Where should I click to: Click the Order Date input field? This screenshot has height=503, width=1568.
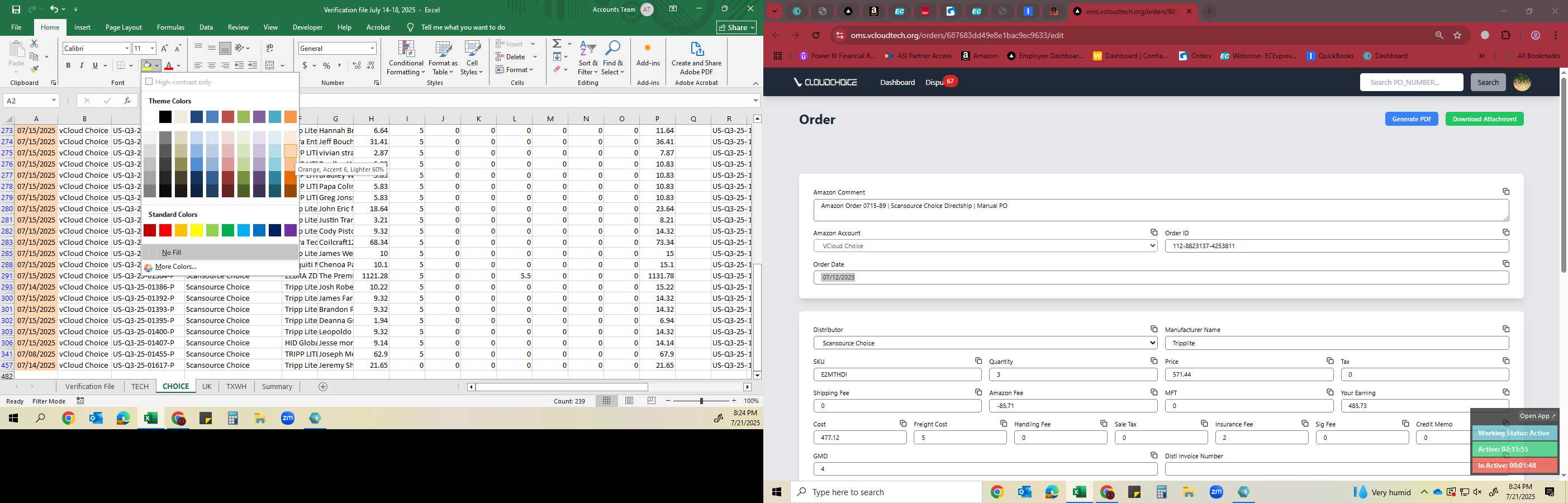(1161, 278)
